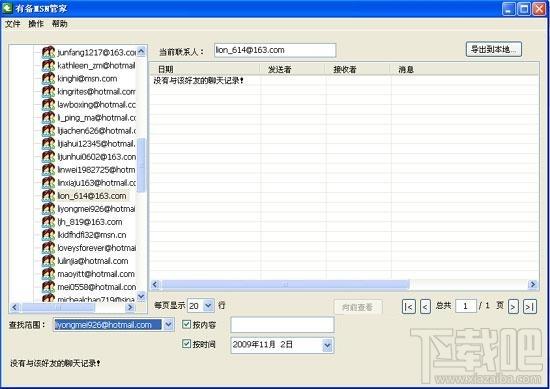
Task: Click the contact list vertical scrollbar thumb
Action: point(141,165)
